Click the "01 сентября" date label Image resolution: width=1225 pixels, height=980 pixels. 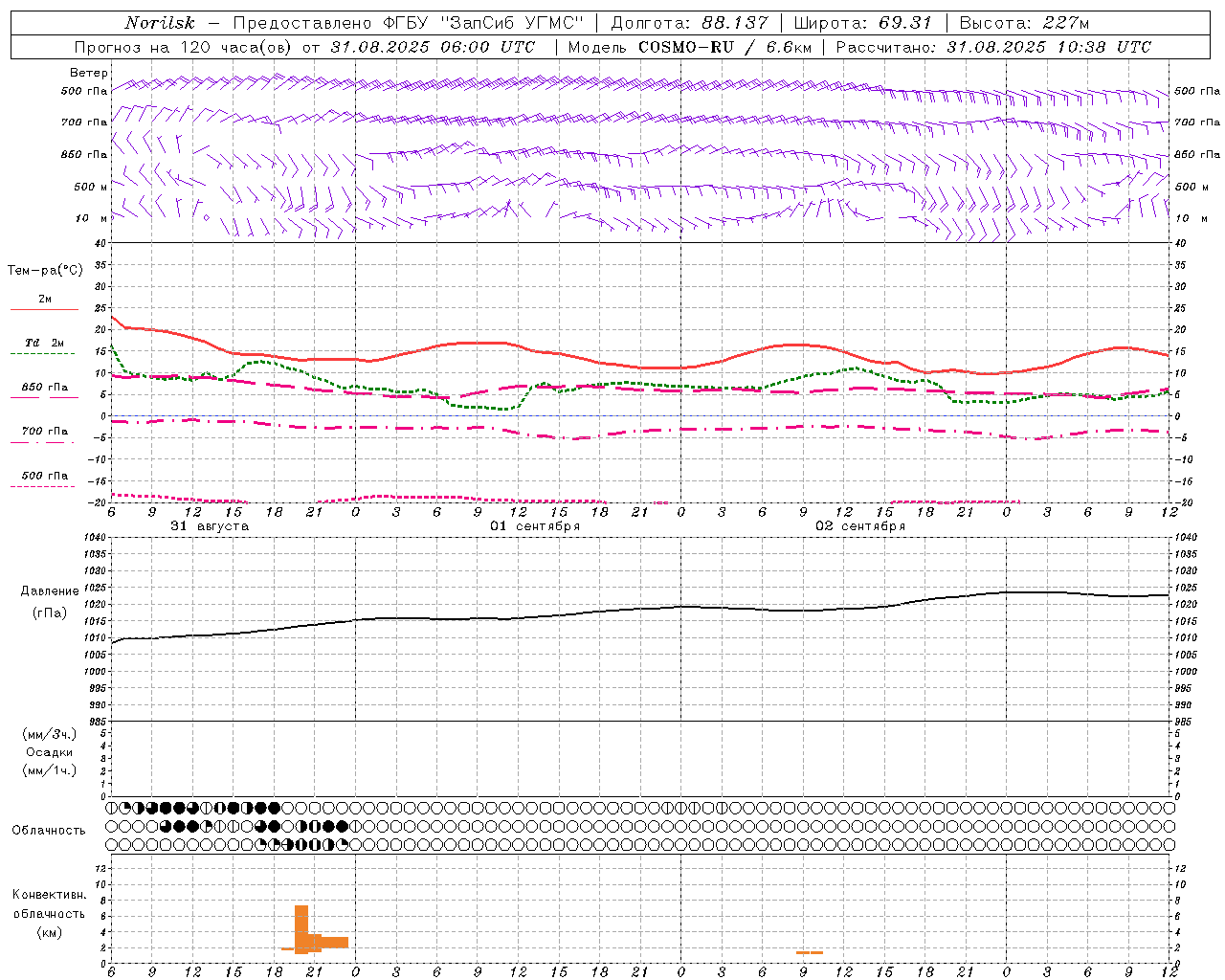click(x=535, y=526)
